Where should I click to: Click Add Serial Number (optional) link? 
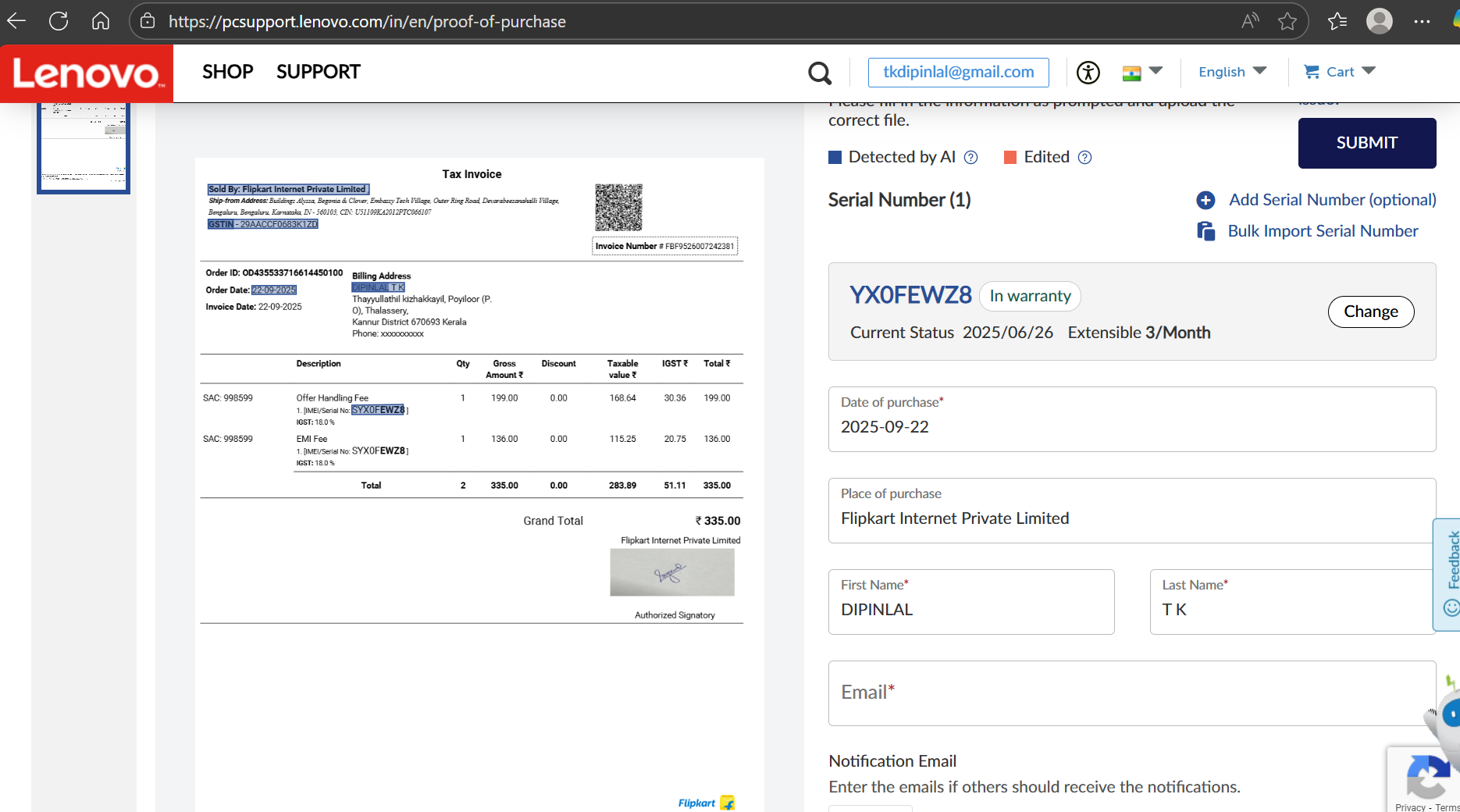(x=1332, y=200)
